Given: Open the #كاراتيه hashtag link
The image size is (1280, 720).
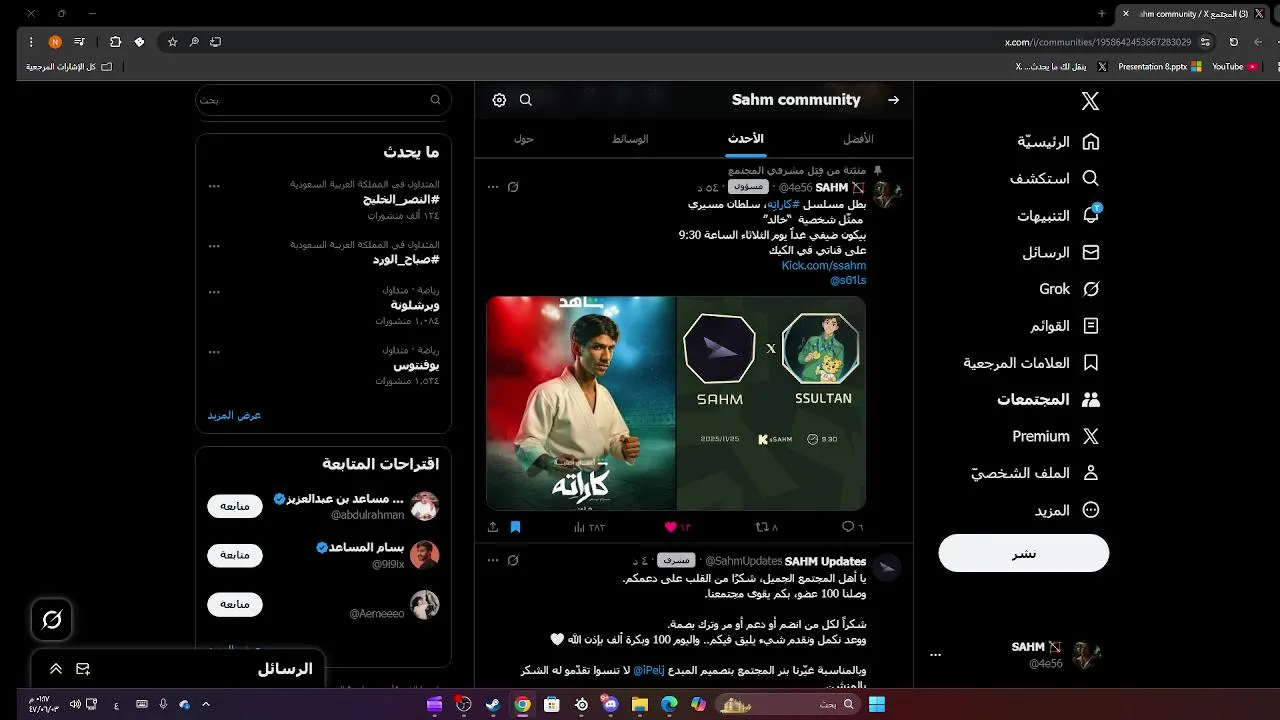Looking at the screenshot, I should pos(784,204).
